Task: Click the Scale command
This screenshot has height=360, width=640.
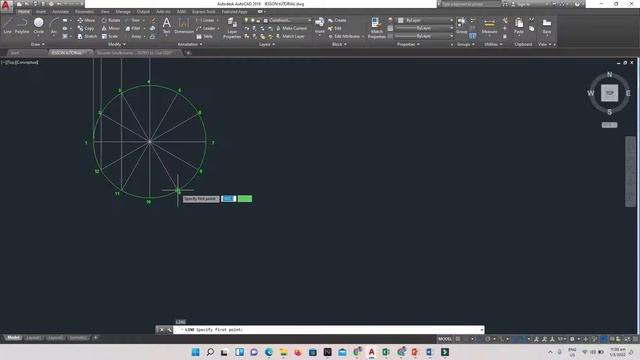Action: pyautogui.click(x=110, y=36)
